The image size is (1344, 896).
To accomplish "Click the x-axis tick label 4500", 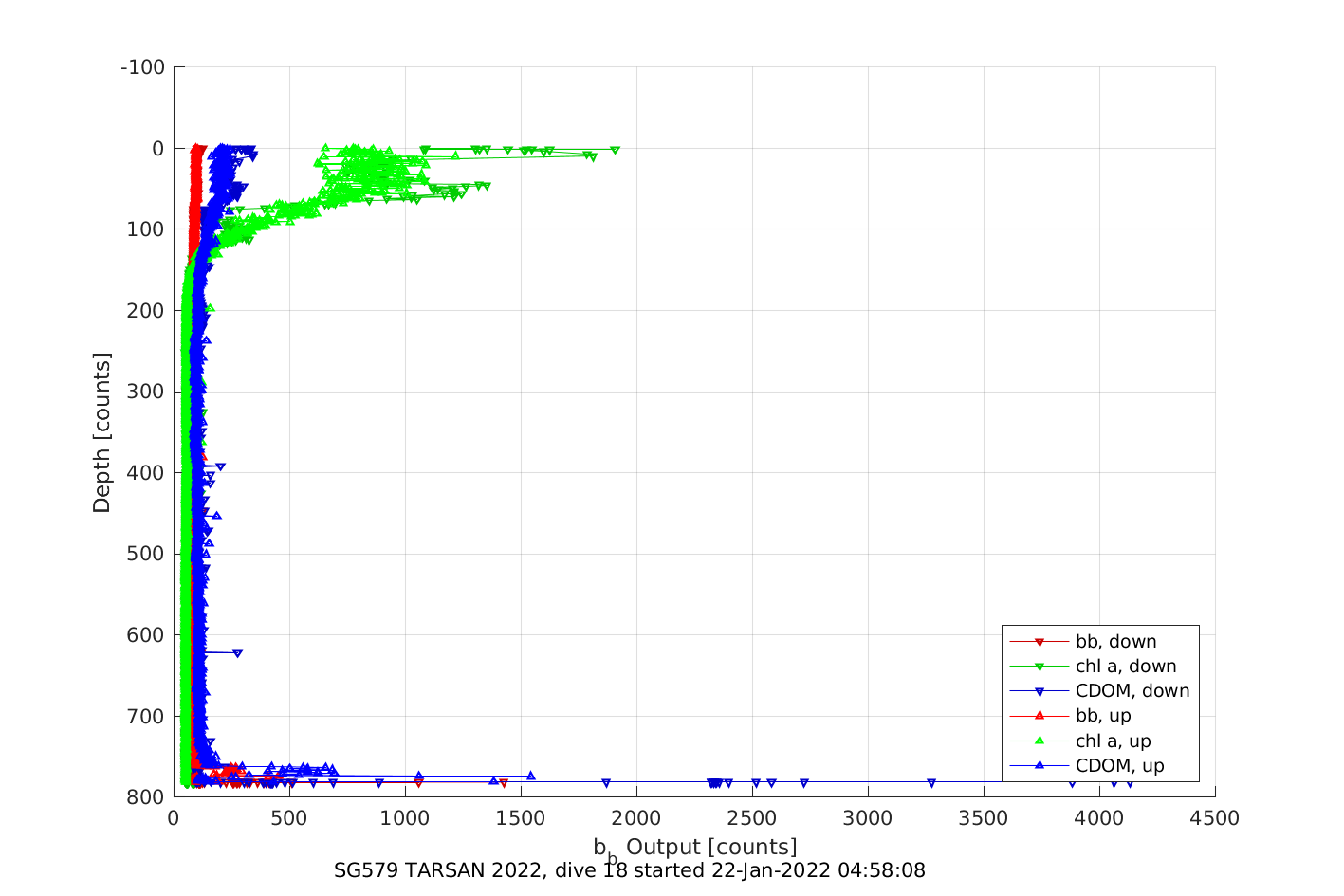I will pos(1215,818).
